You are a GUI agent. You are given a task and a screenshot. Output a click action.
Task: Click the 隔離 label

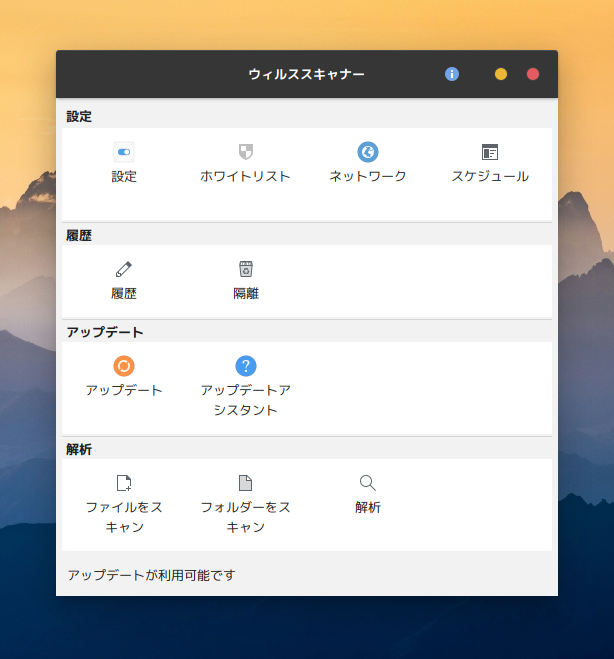246,293
